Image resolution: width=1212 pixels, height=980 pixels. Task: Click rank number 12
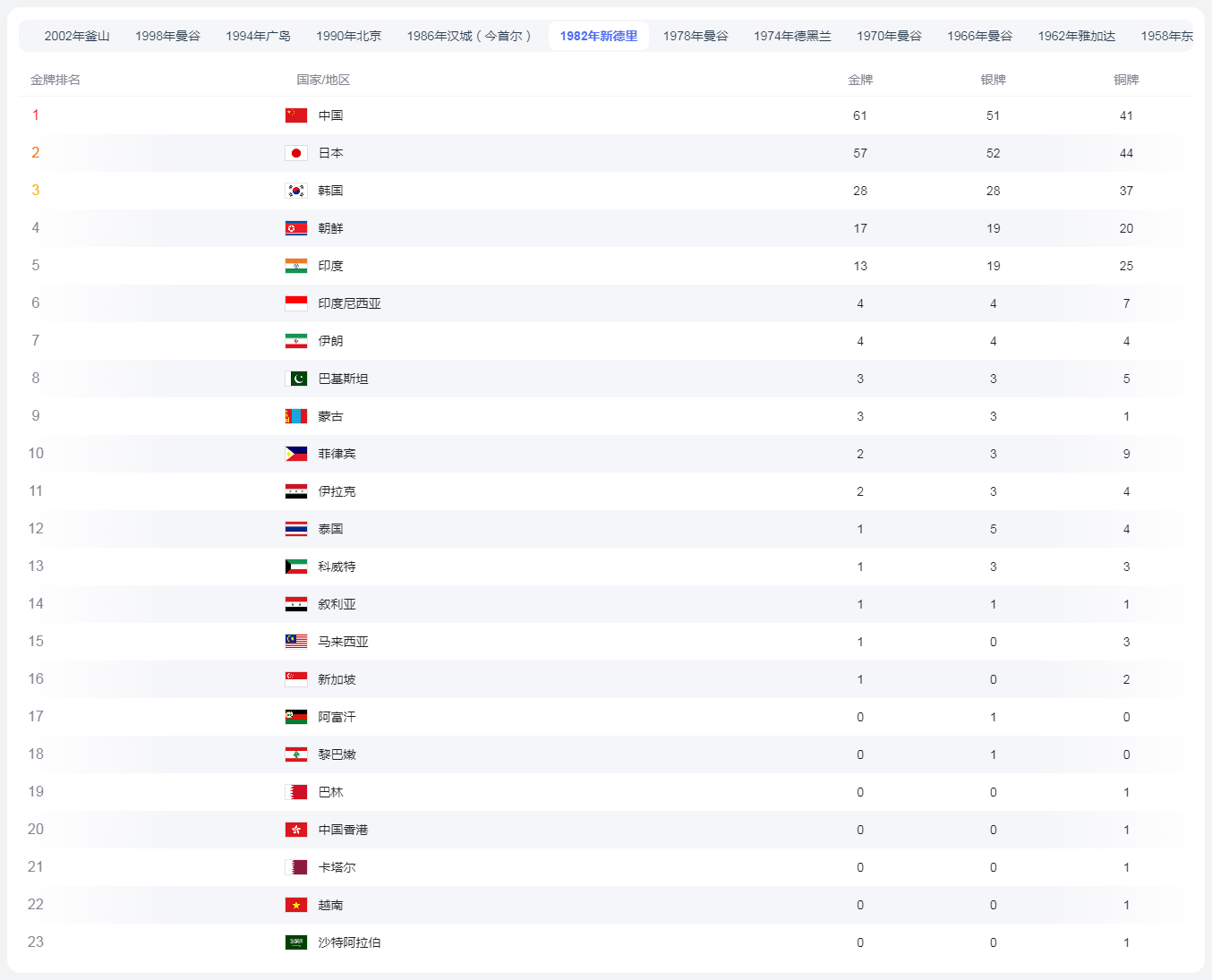36,529
